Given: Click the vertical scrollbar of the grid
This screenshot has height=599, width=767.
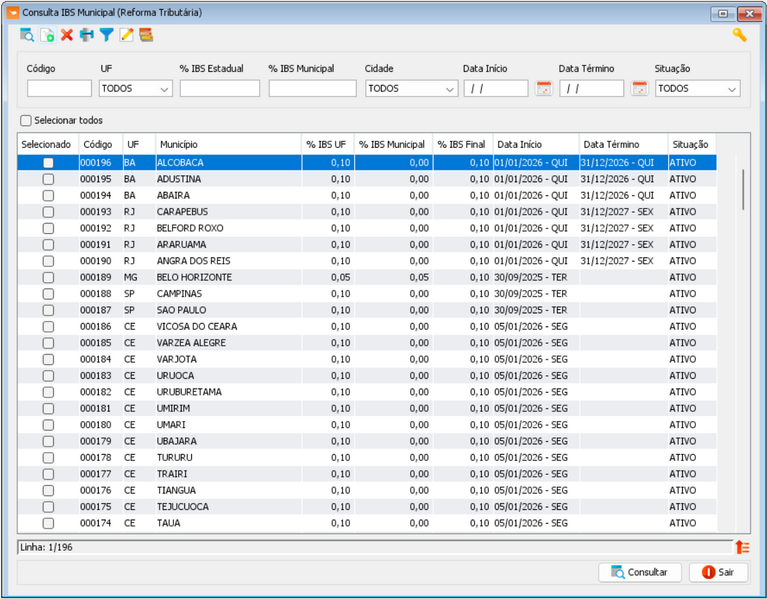Looking at the screenshot, I should pyautogui.click(x=742, y=188).
